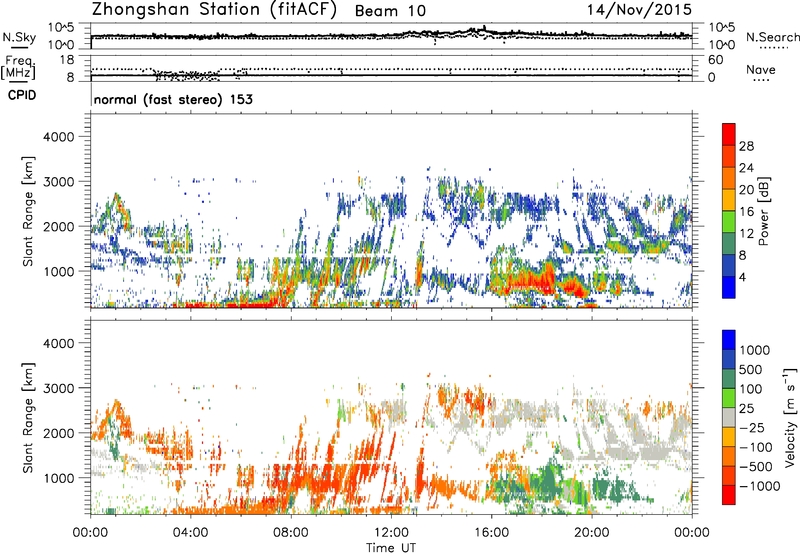The image size is (800, 554).
Task: Click the 4000 tick on the power panel
Action: pos(59,137)
